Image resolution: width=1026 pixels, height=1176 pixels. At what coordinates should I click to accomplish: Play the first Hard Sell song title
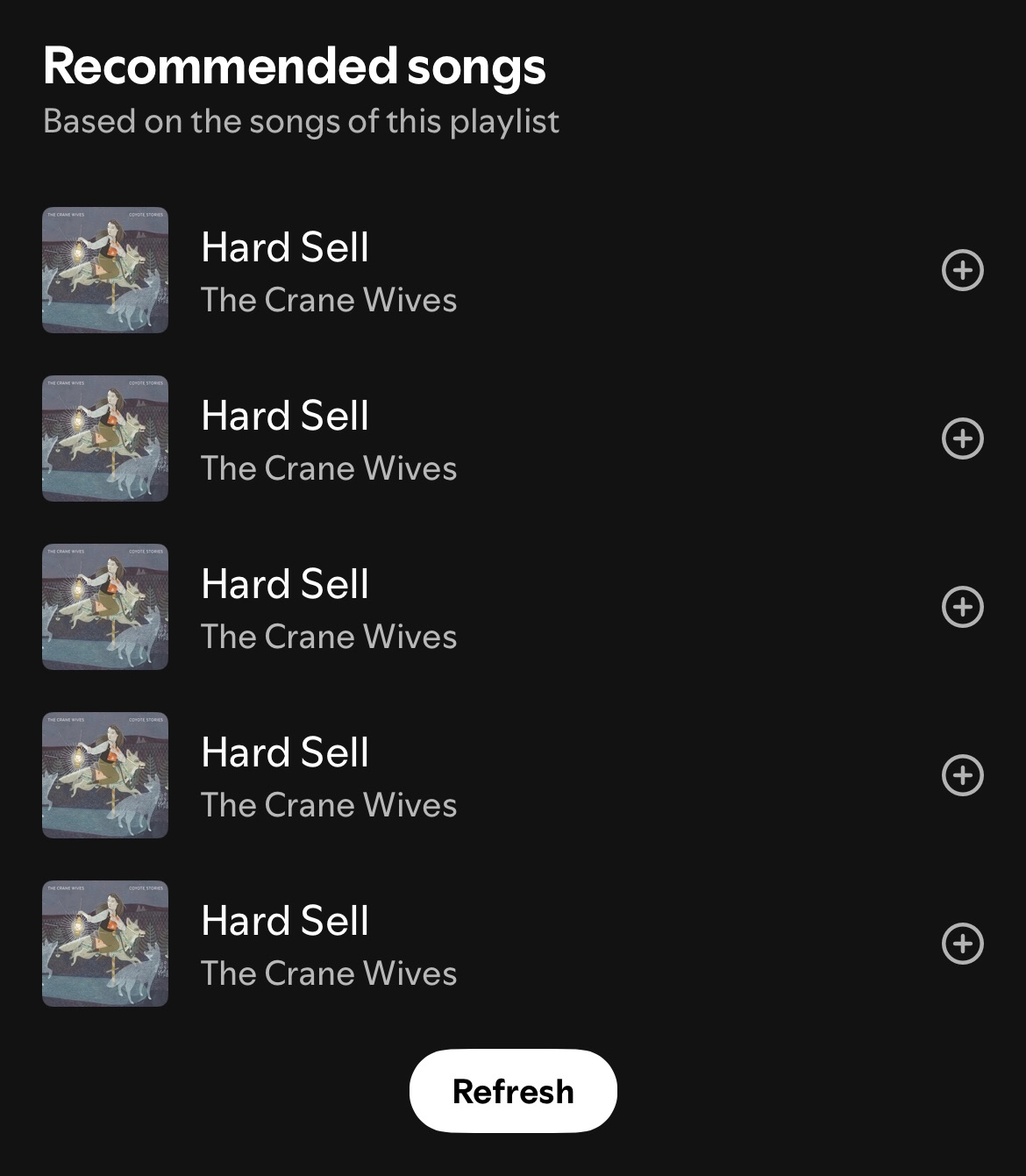[285, 247]
